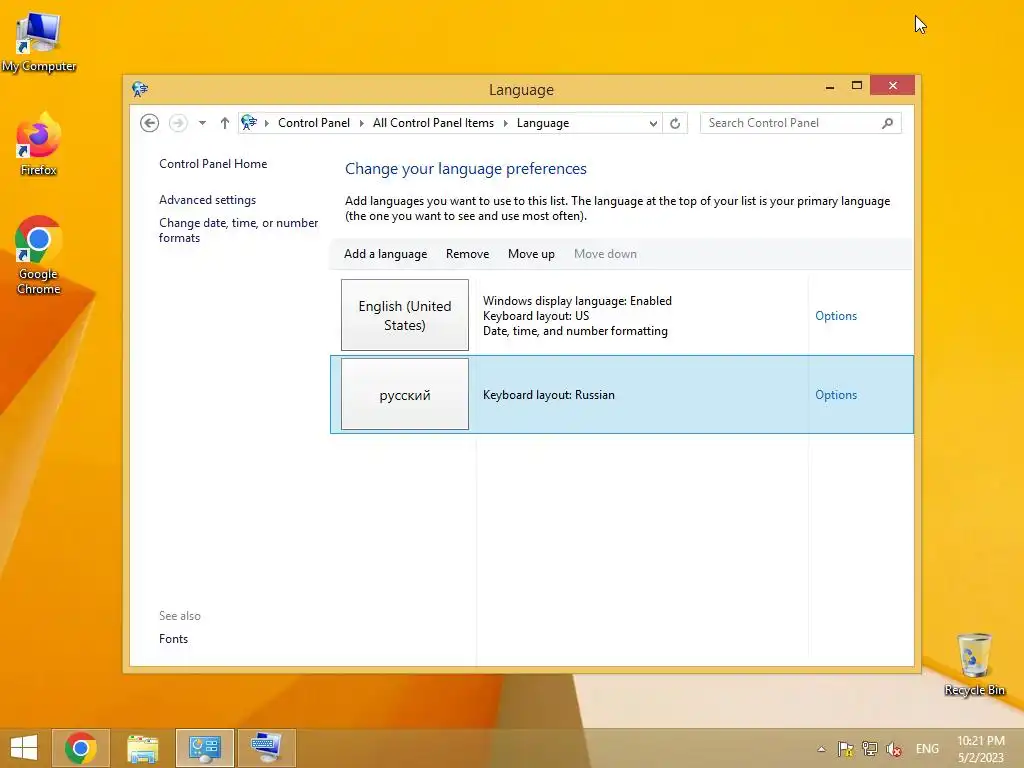
Task: Click the Language breadcrumb
Action: click(543, 123)
